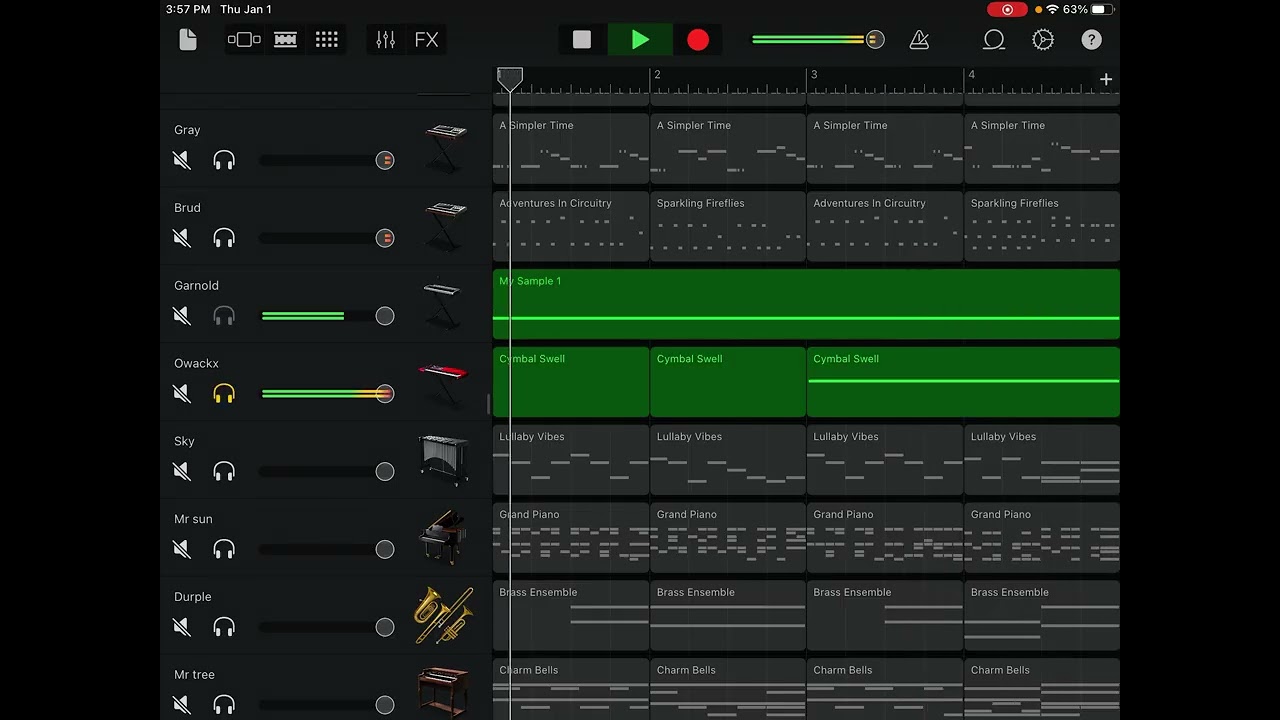Solo the Gray track
Viewport: 1280px width, 720px height.
pyautogui.click(x=224, y=160)
